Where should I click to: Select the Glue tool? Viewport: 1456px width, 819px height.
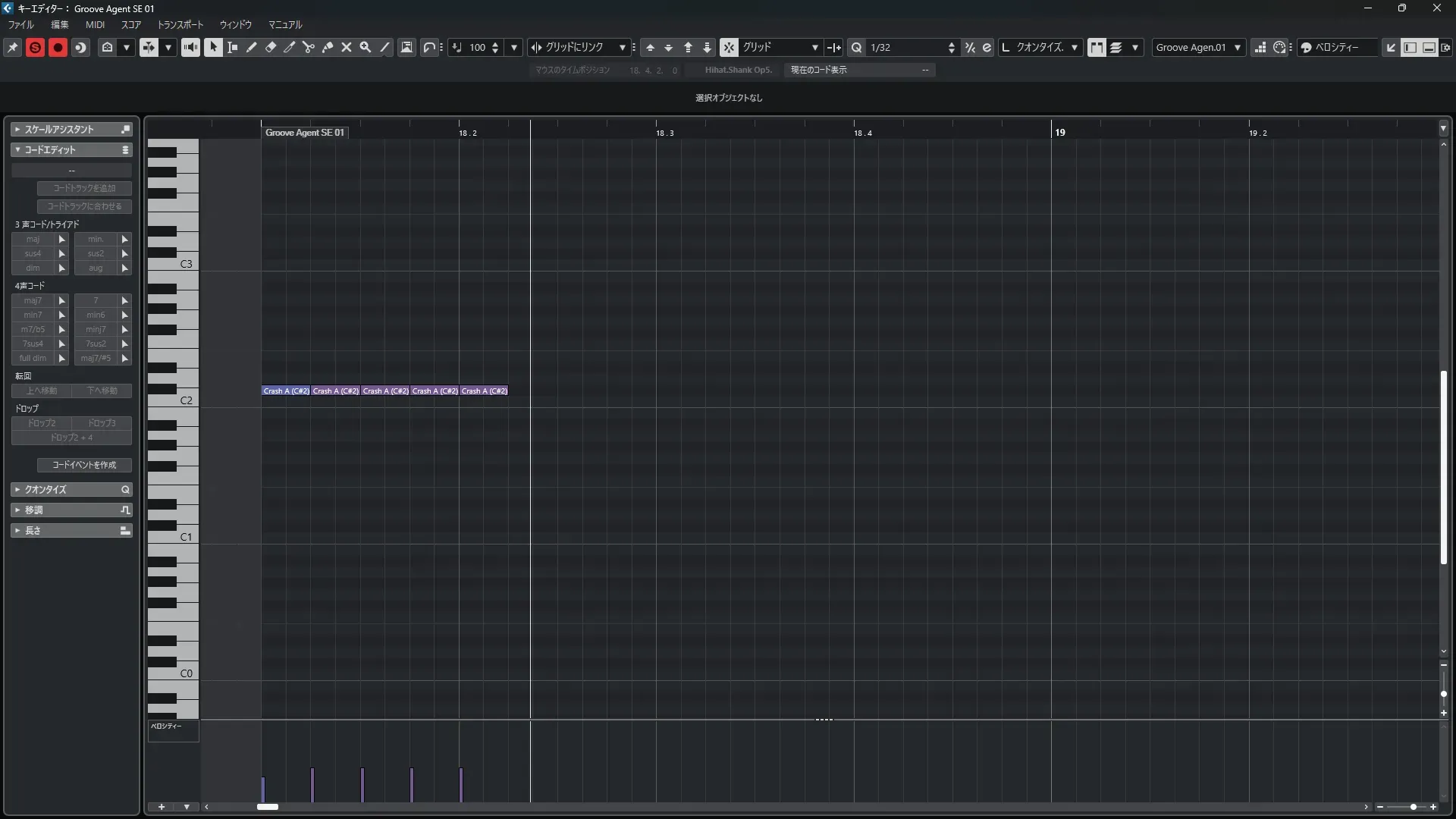[328, 47]
